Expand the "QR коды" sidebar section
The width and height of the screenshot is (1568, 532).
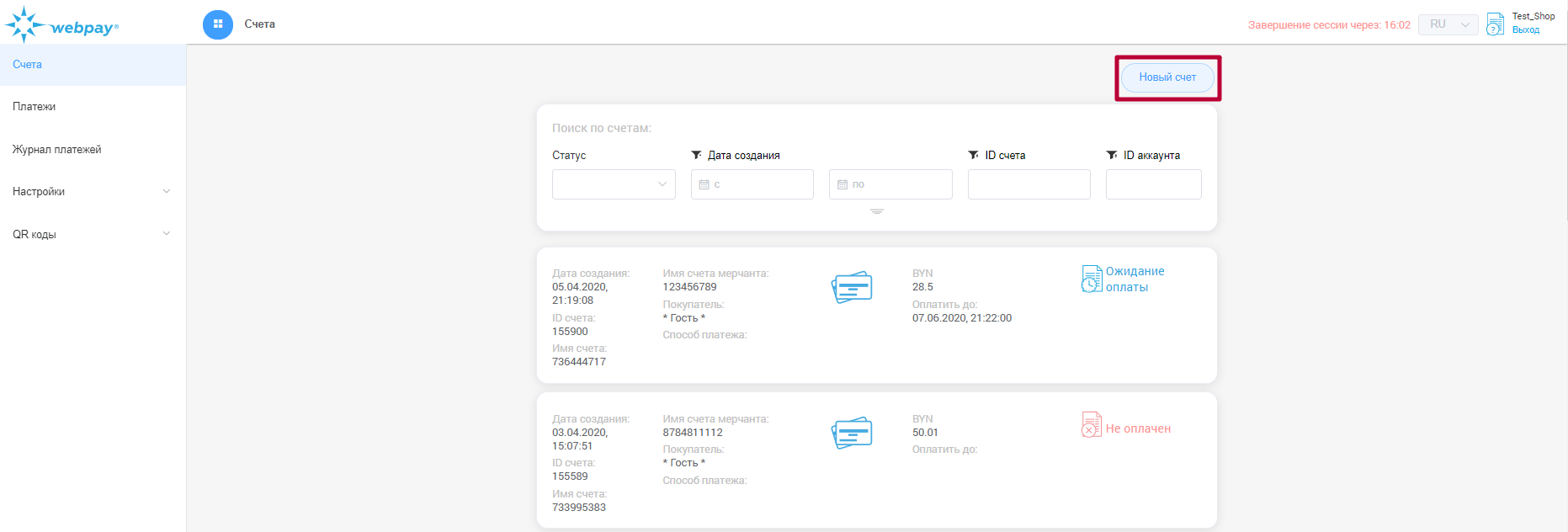[x=166, y=234]
